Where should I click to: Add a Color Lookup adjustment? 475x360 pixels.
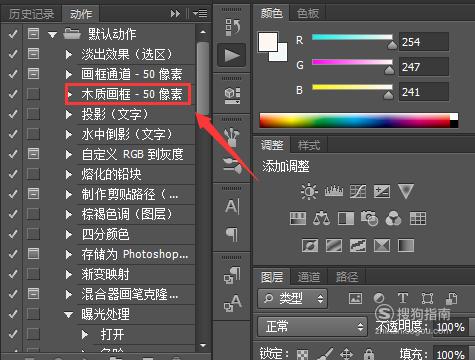[x=418, y=219]
